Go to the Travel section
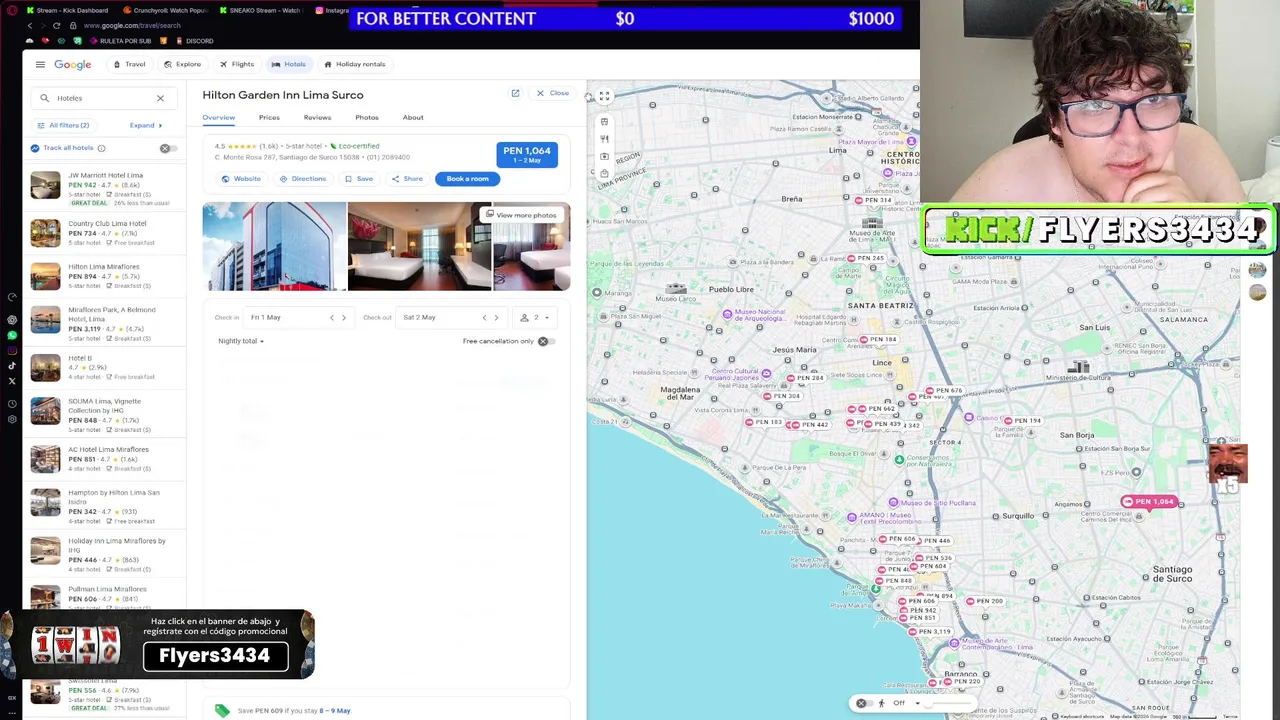This screenshot has height=720, width=1280. (x=129, y=64)
